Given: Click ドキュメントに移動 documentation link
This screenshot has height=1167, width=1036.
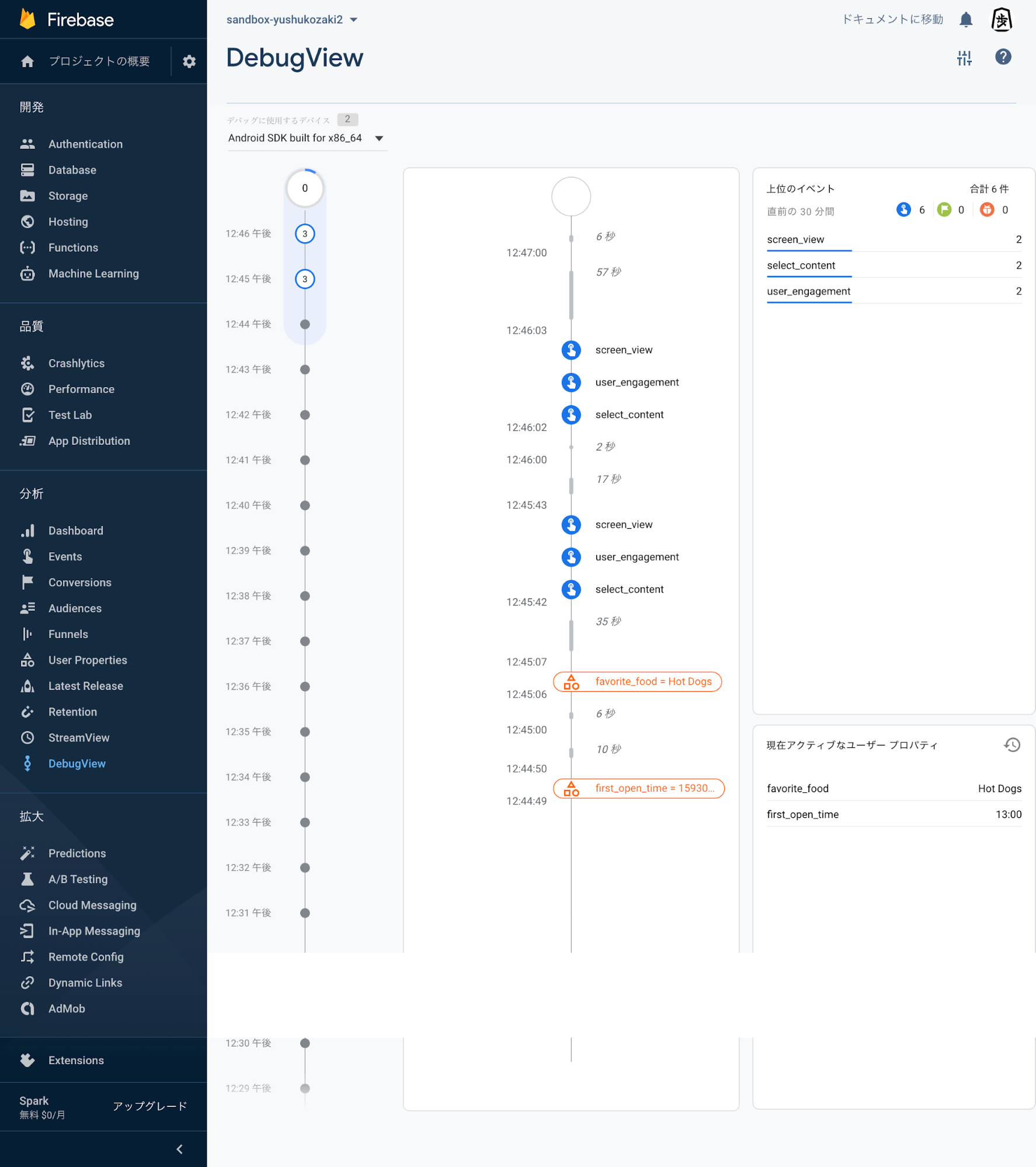Looking at the screenshot, I should tap(892, 19).
